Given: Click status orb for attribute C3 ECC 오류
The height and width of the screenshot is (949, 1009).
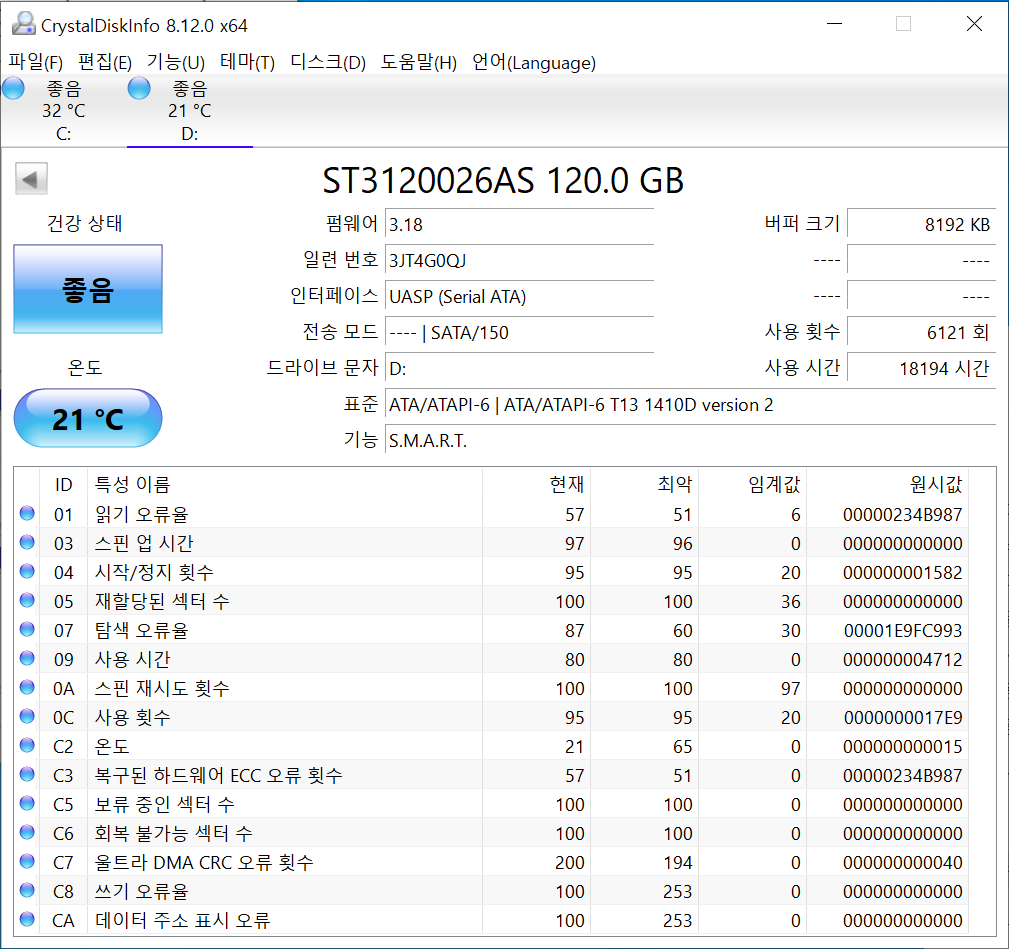Looking at the screenshot, I should pos(27,774).
